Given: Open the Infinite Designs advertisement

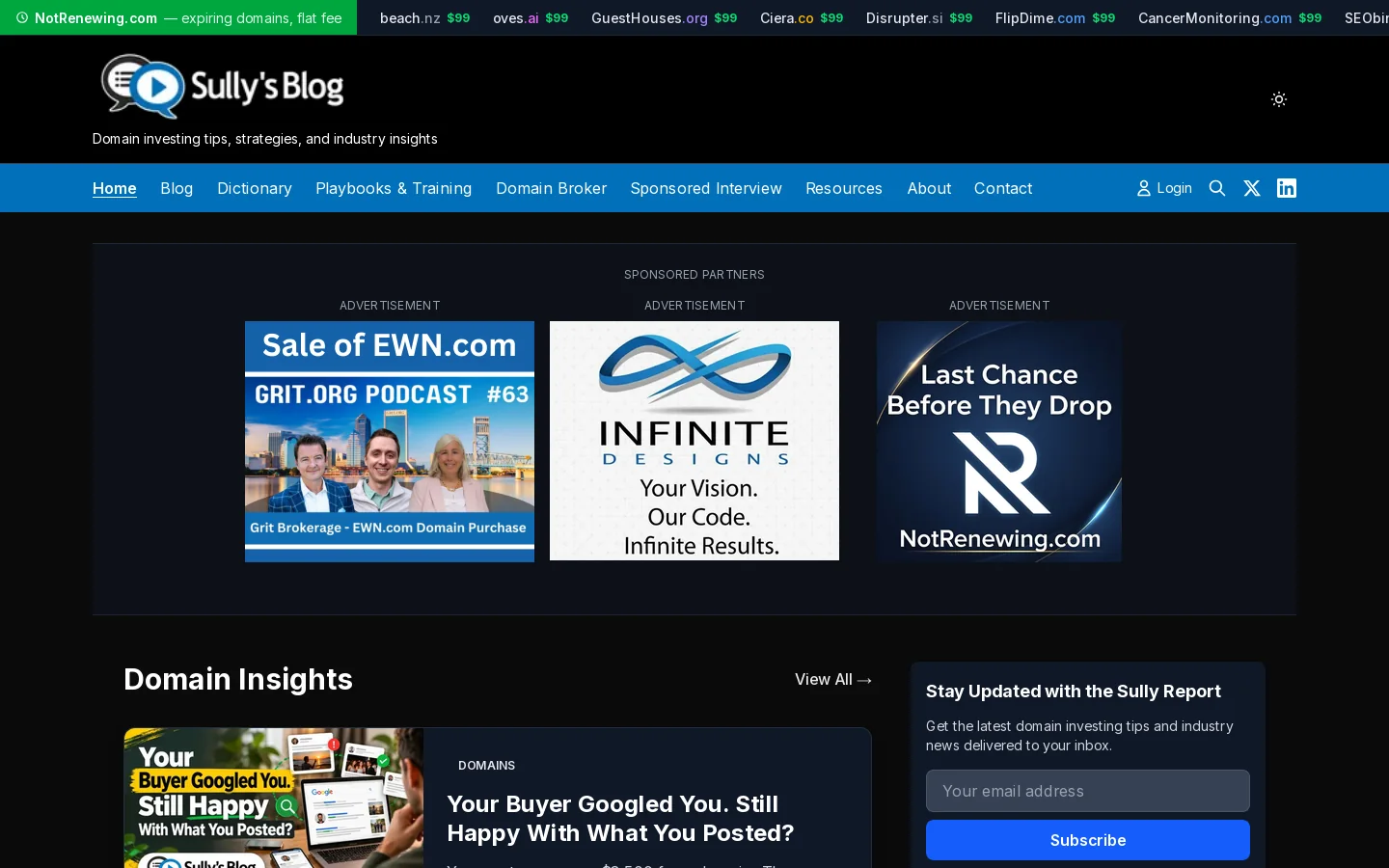Looking at the screenshot, I should (x=694, y=441).
